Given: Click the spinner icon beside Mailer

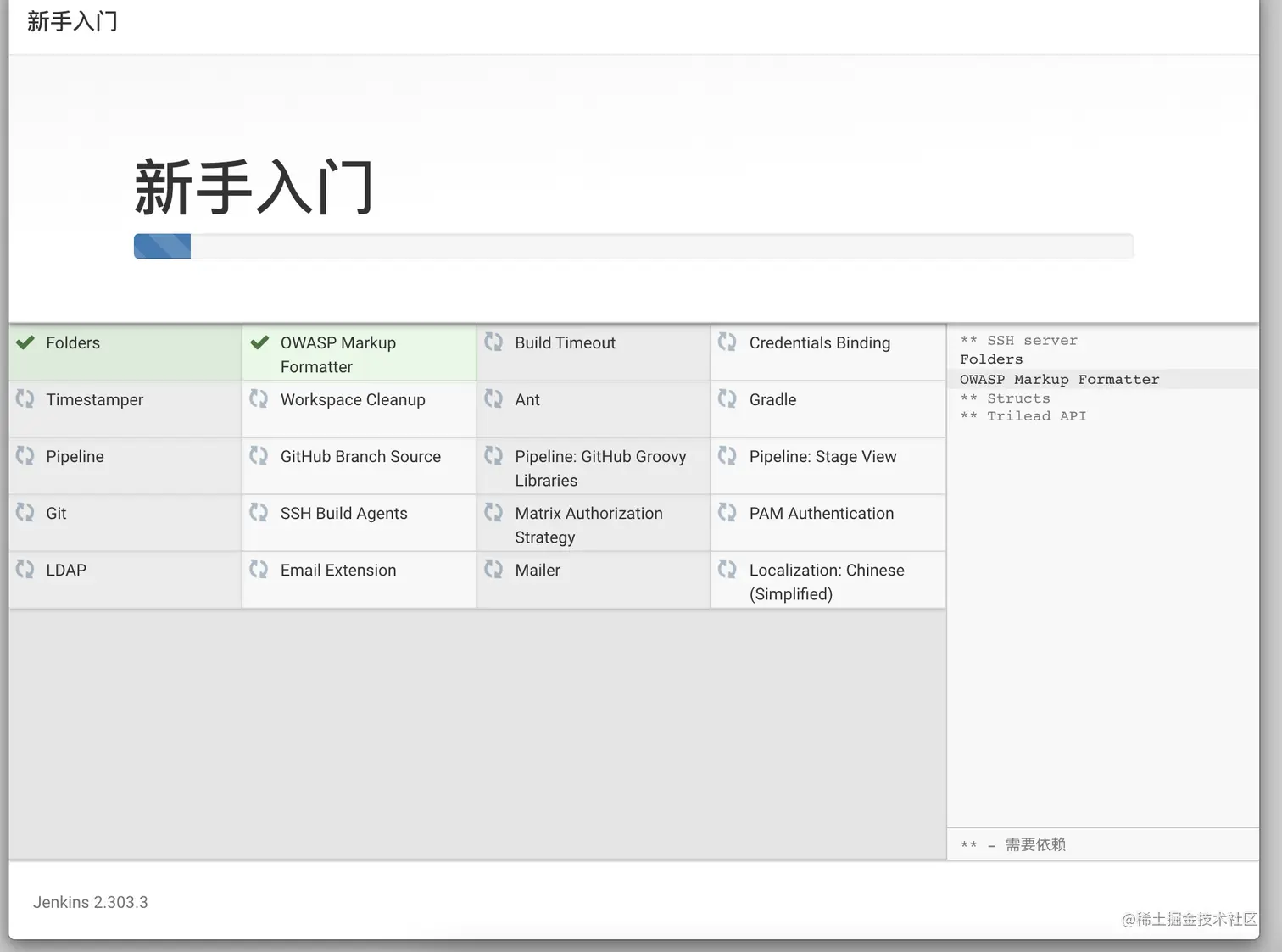Looking at the screenshot, I should (x=493, y=569).
